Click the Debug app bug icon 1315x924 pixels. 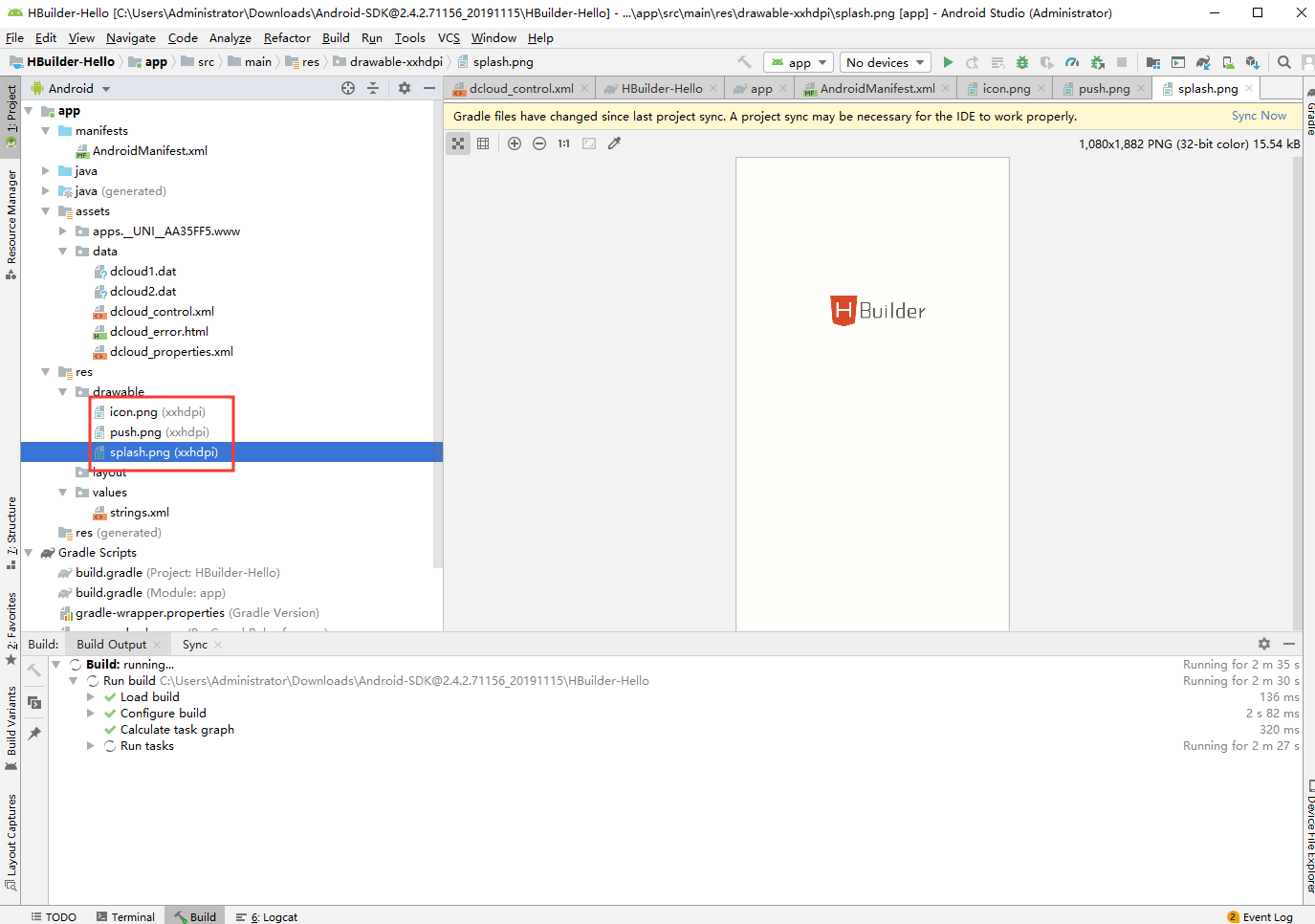coord(1022,62)
